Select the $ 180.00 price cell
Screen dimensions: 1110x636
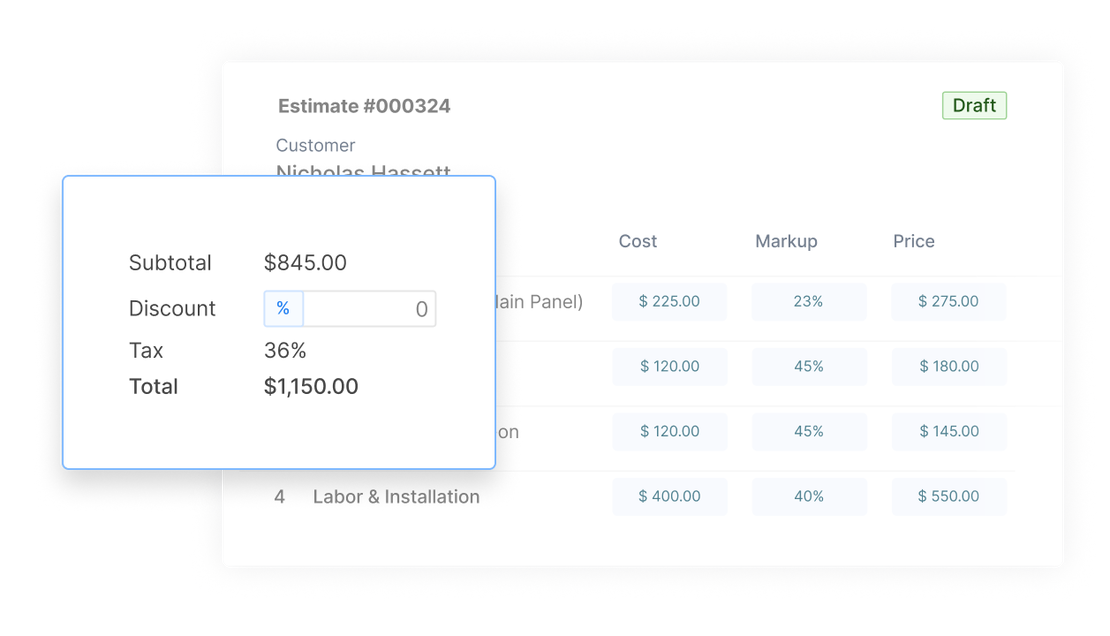pyautogui.click(x=949, y=367)
